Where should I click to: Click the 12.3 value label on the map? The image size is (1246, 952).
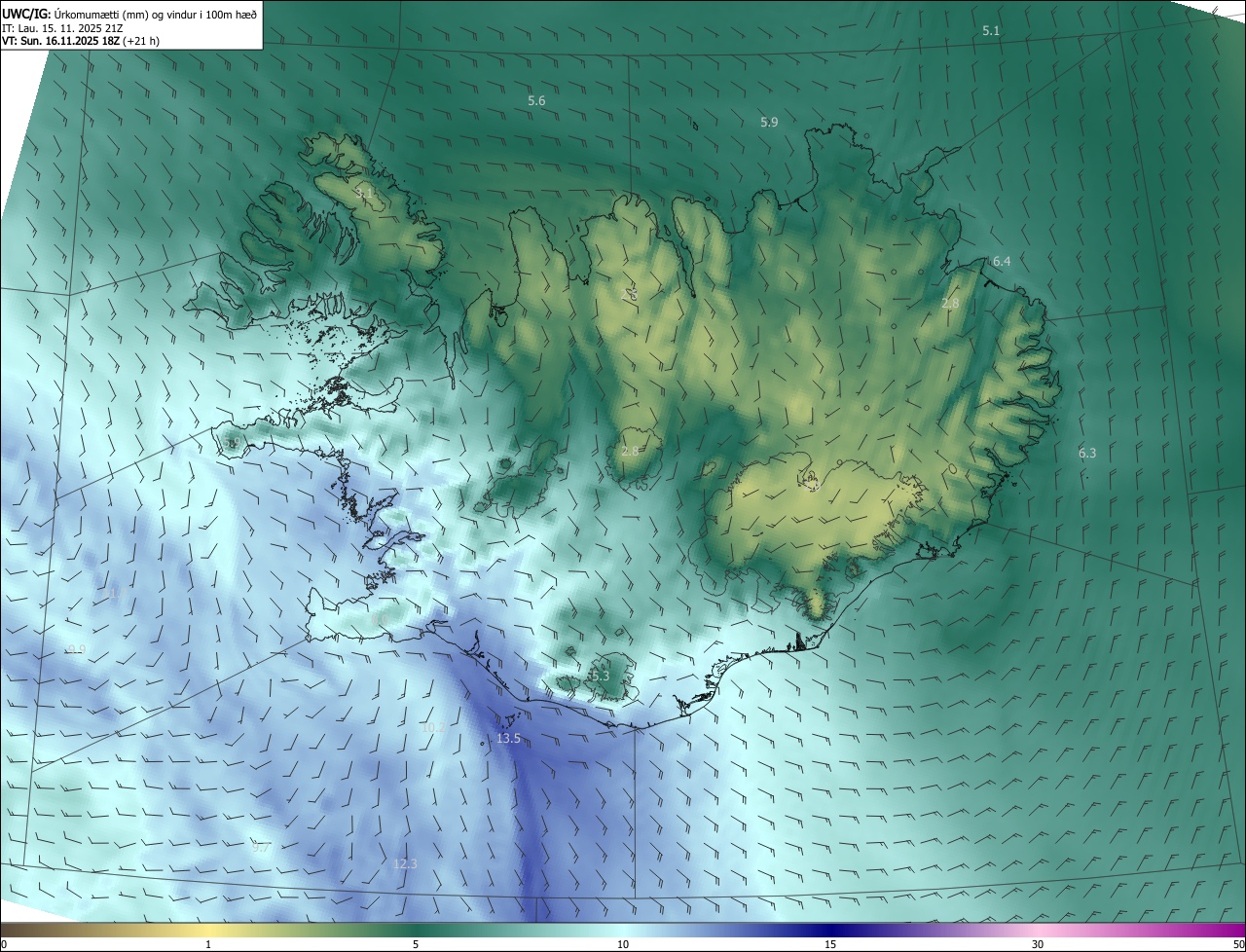click(x=405, y=863)
